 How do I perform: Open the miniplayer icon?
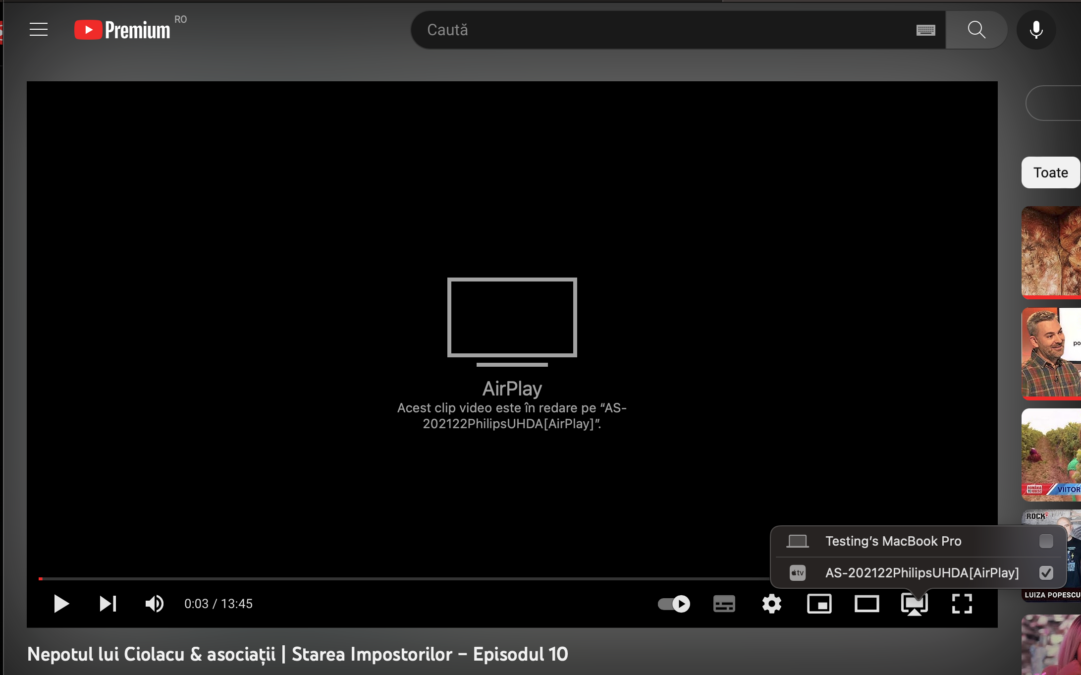[819, 603]
